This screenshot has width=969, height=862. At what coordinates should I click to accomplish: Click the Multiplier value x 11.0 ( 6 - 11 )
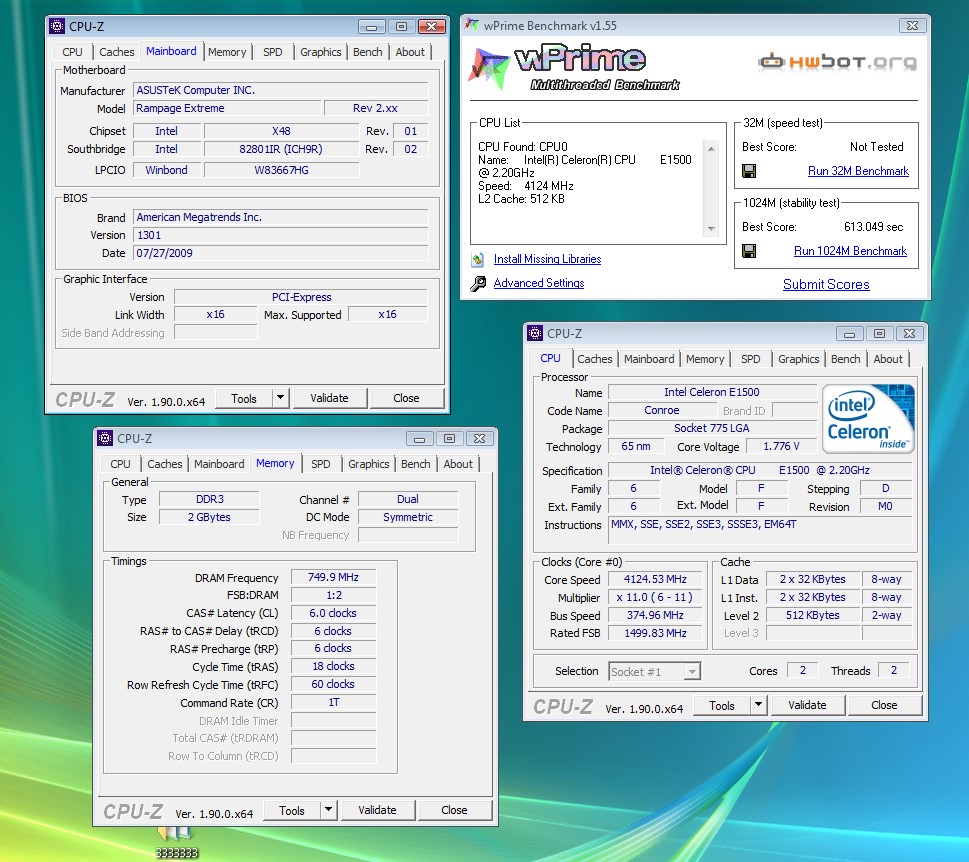click(655, 597)
